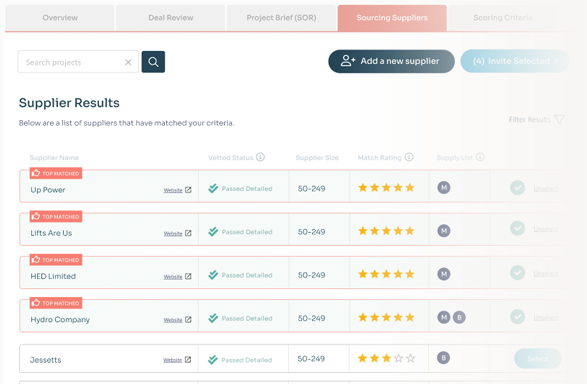Click Unselect for HED Limited

tap(545, 274)
